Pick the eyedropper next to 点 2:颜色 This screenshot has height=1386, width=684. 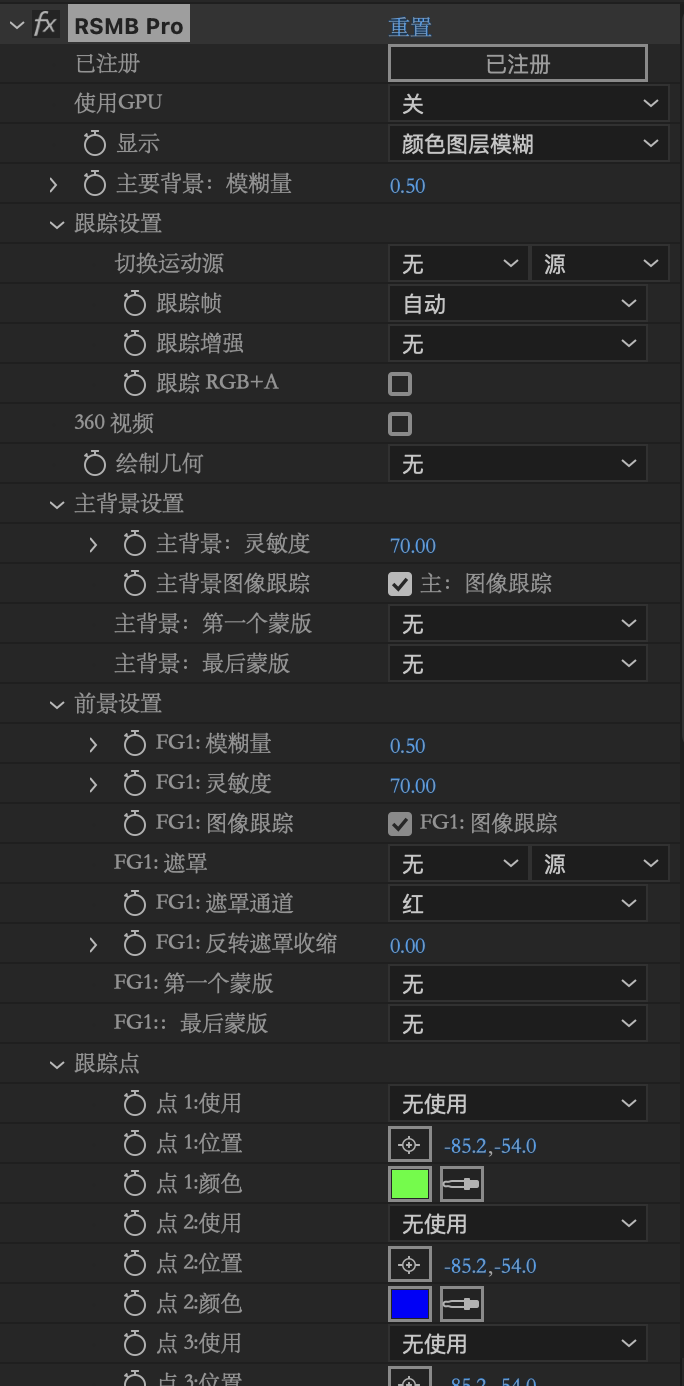point(461,1304)
